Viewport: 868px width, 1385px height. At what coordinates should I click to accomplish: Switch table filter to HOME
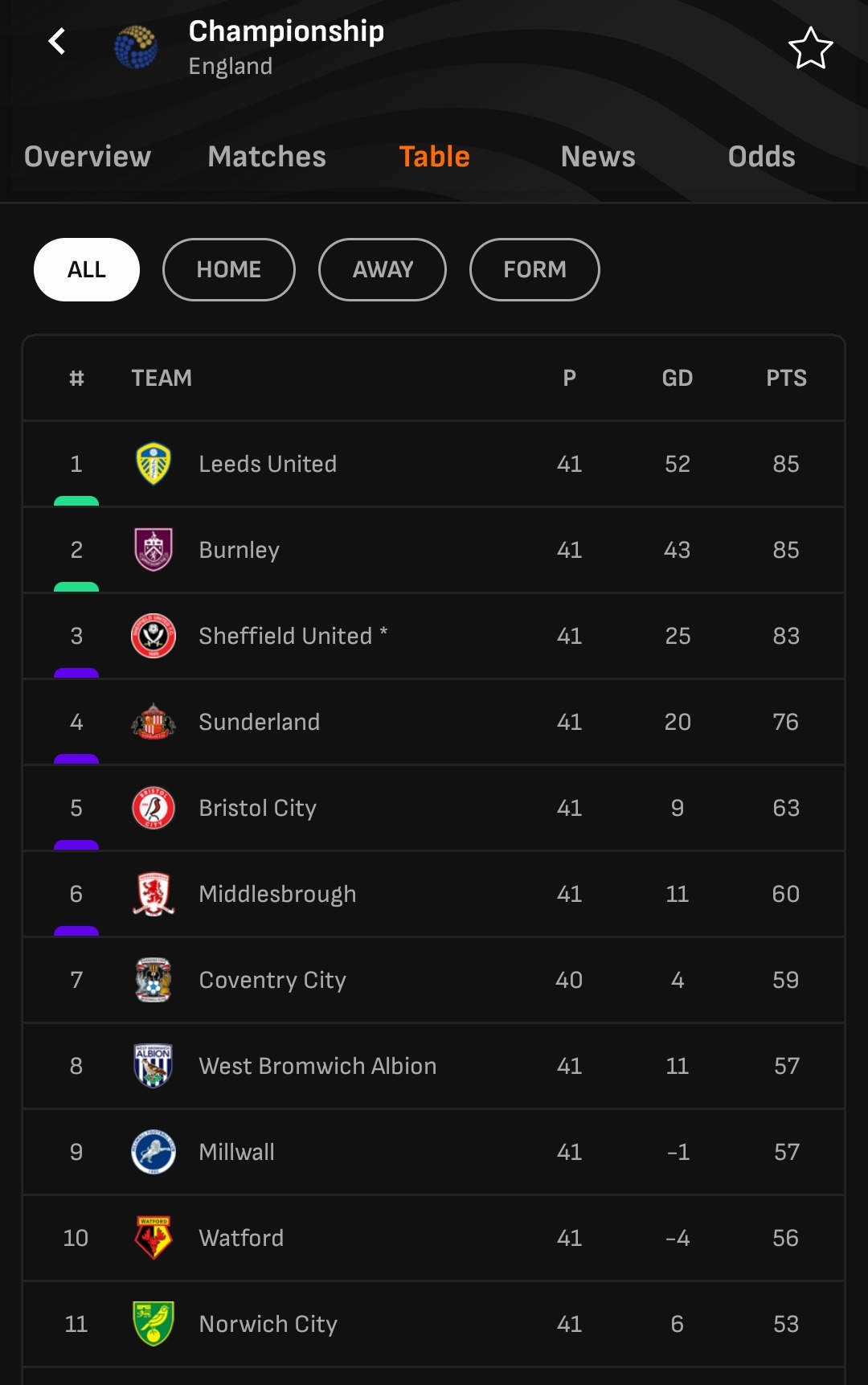click(229, 269)
